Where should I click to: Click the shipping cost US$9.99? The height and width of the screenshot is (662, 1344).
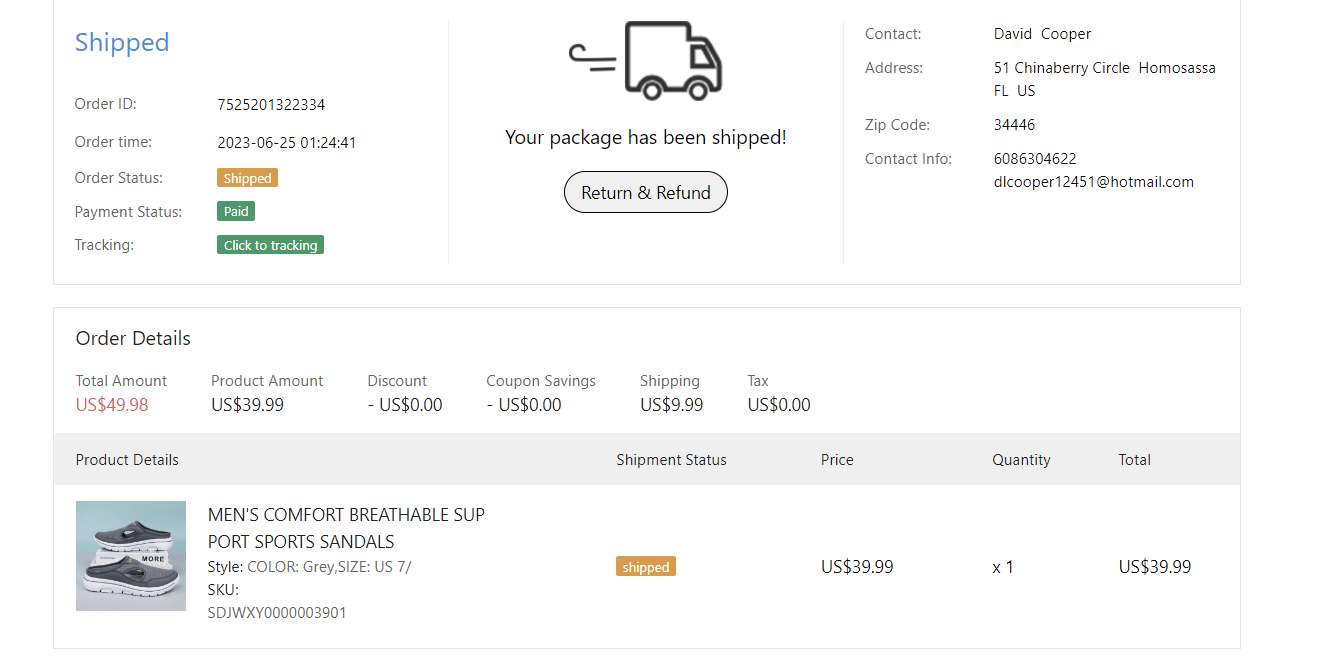[671, 405]
